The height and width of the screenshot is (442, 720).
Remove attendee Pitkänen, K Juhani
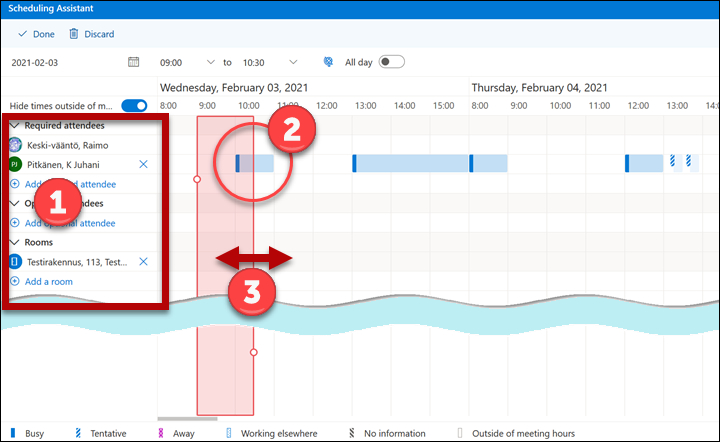click(x=143, y=164)
